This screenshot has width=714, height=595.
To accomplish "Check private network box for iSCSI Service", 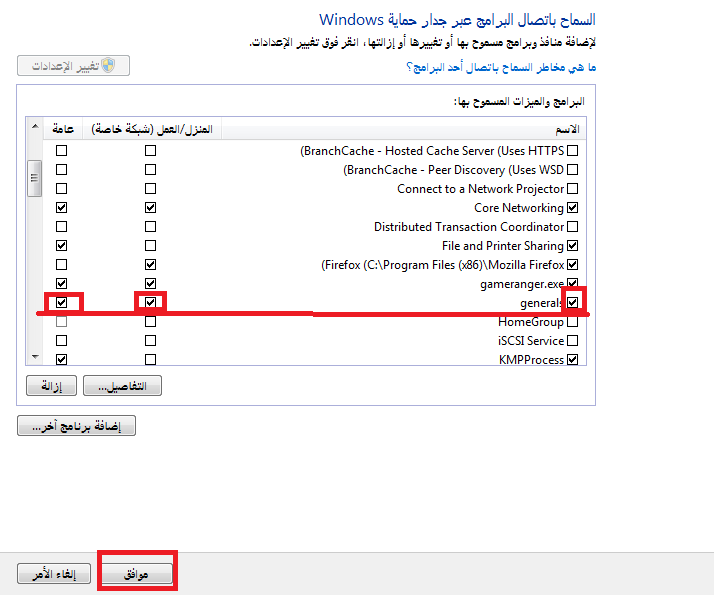I will coord(150,341).
